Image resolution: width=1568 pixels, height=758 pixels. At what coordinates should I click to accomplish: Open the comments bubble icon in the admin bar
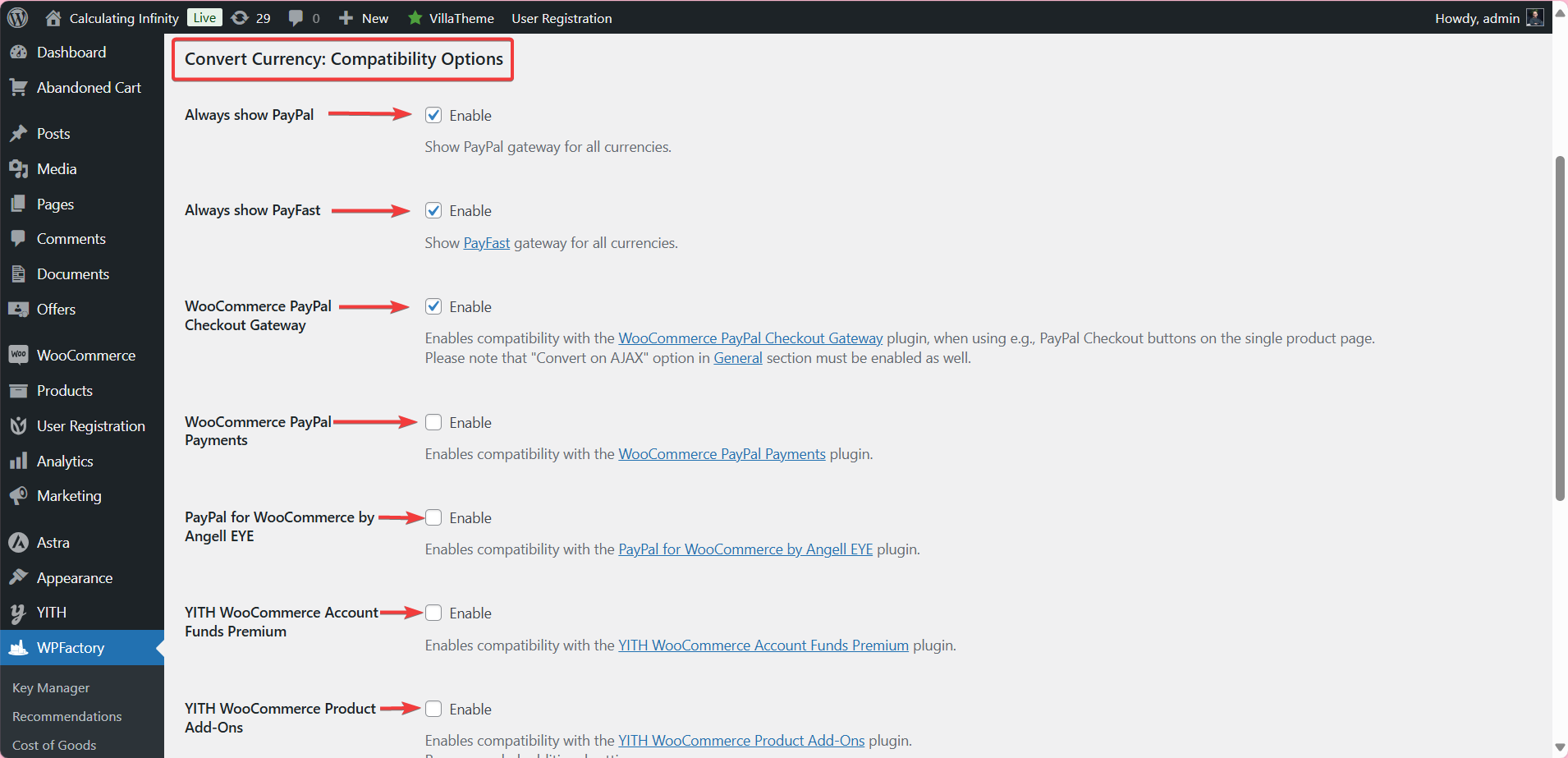tap(296, 18)
